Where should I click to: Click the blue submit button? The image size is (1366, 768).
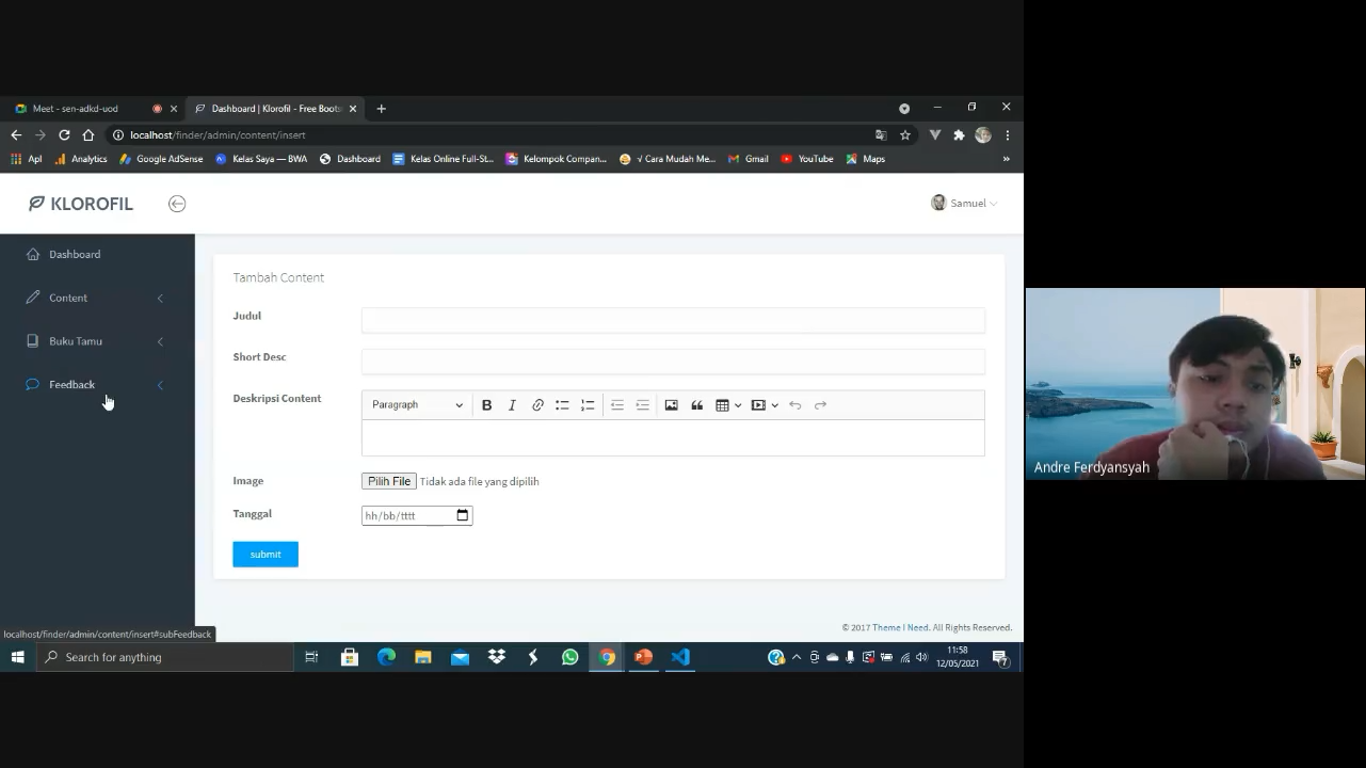coord(265,554)
